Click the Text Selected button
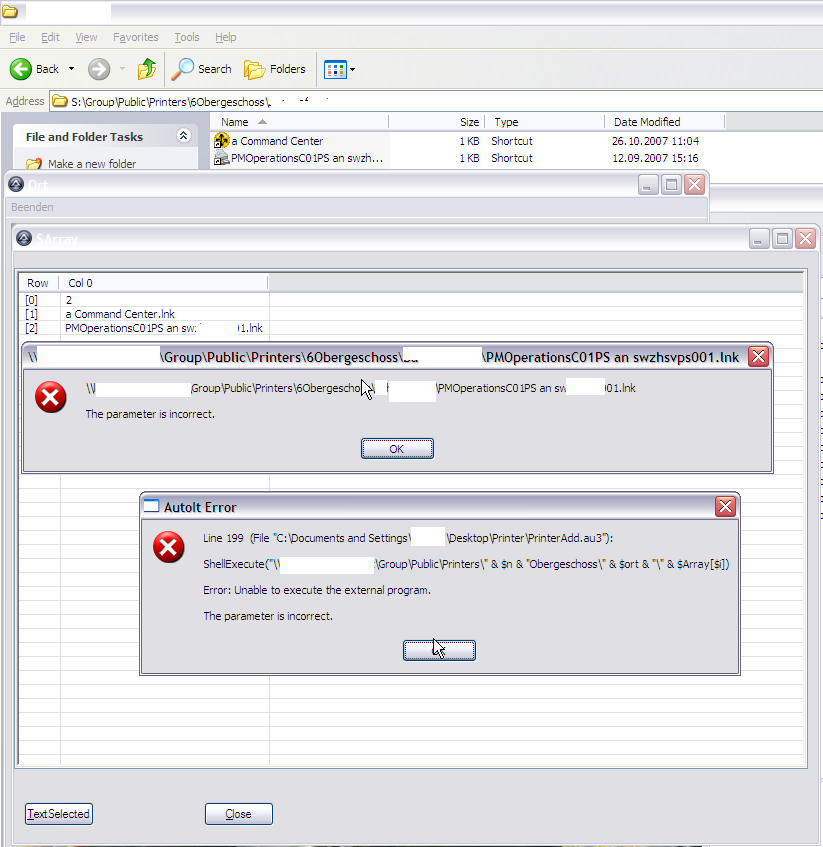Viewport: 823px width, 847px height. click(x=58, y=814)
